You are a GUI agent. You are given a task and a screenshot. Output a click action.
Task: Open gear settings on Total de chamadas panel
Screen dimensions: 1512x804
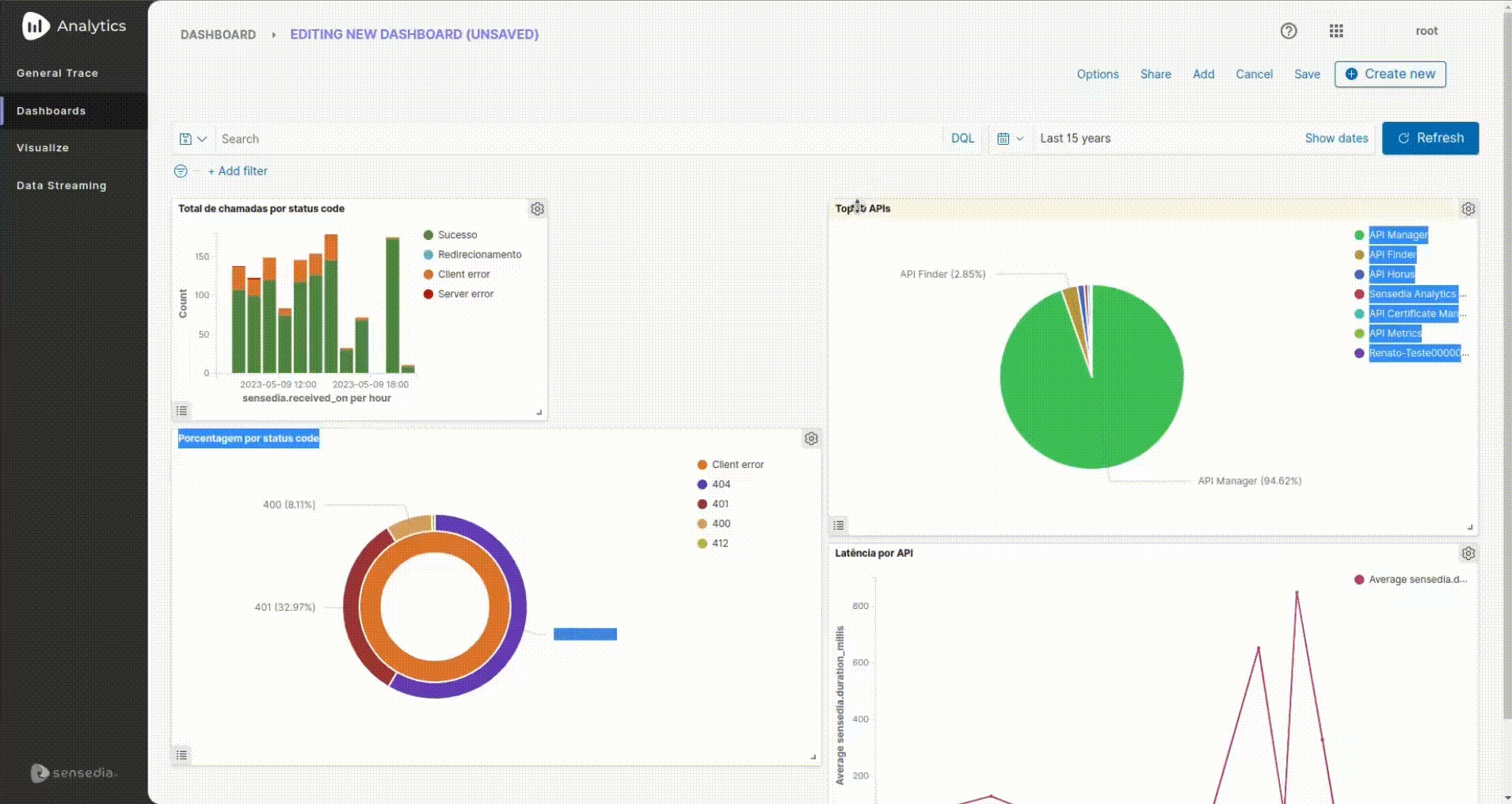(x=537, y=208)
